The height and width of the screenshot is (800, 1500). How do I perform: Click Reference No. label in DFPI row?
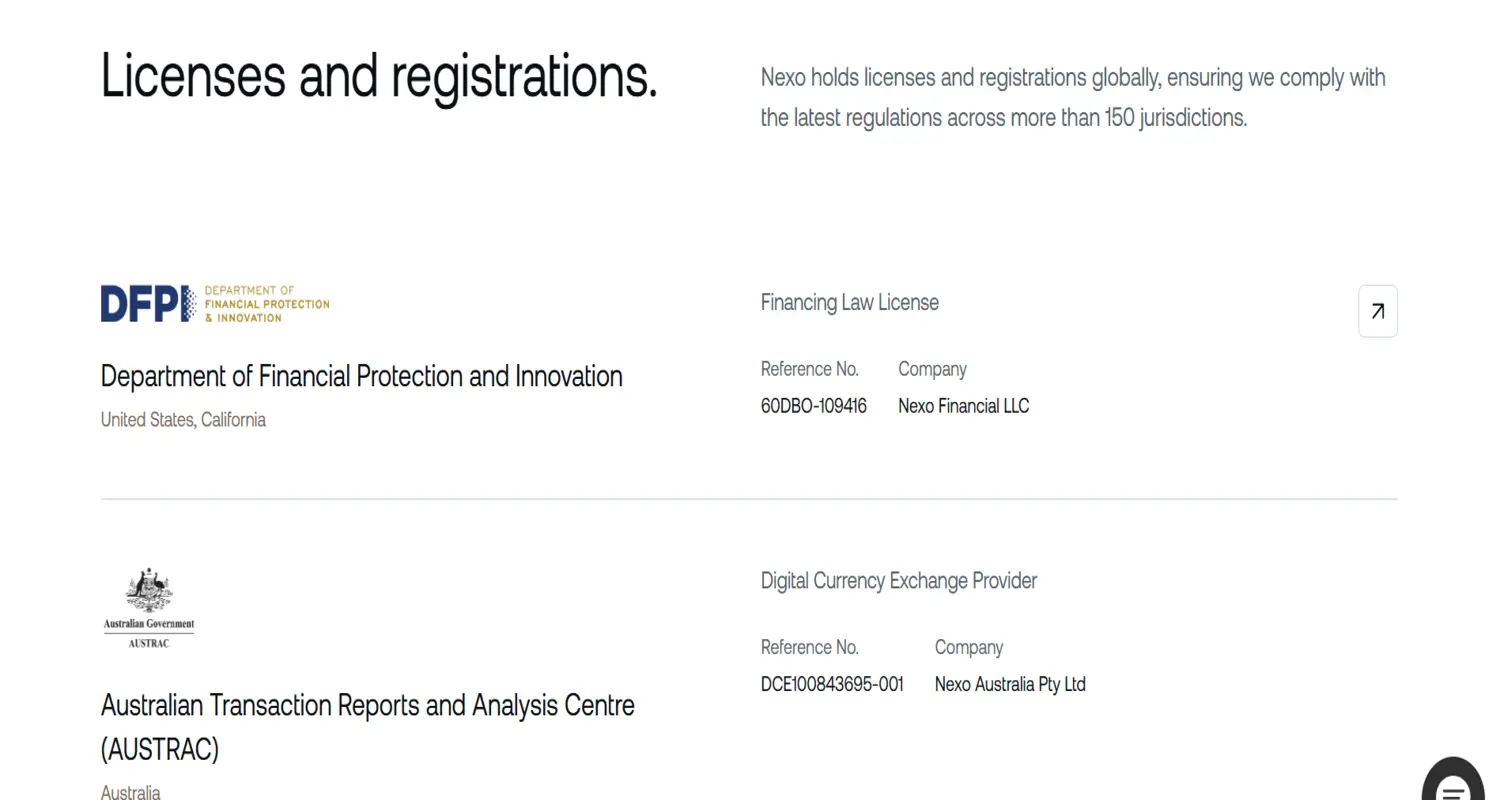[x=809, y=369]
